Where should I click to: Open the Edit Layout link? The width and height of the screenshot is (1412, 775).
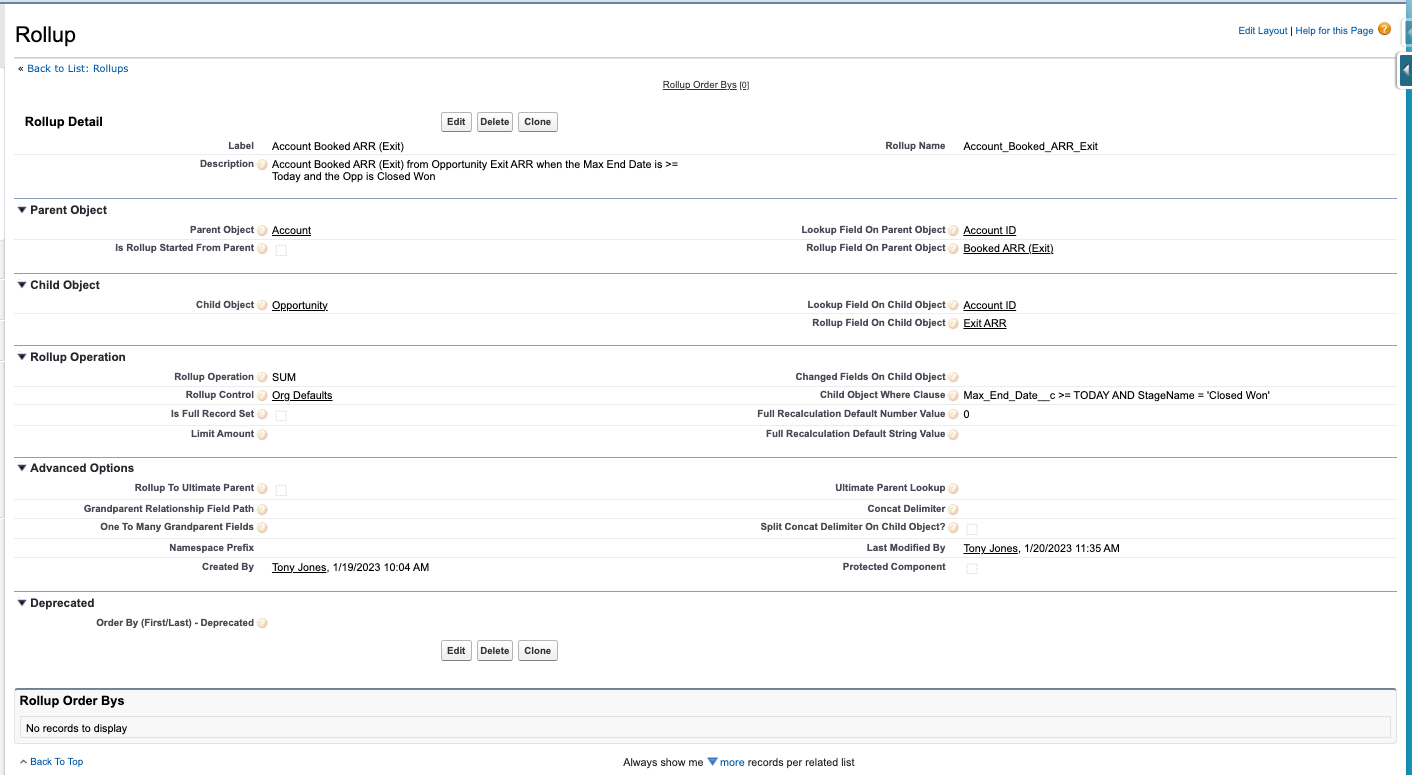(1261, 31)
